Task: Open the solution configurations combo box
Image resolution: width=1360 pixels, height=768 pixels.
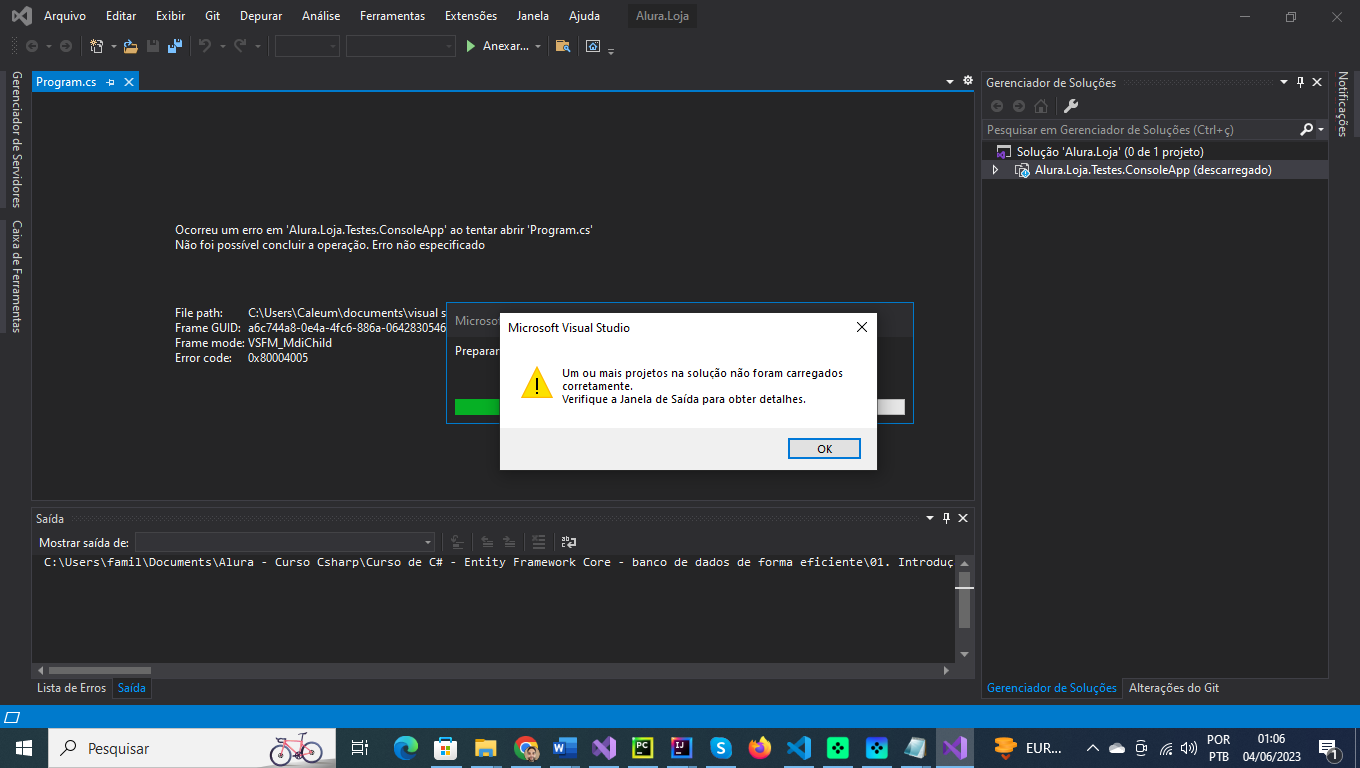Action: (307, 46)
